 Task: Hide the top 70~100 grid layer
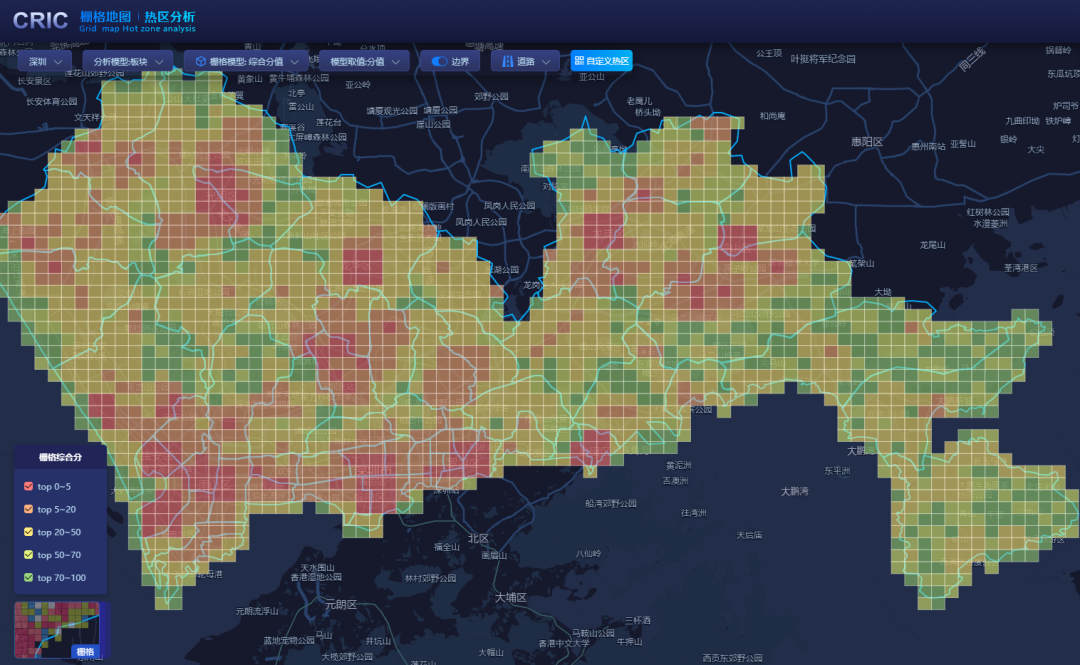29,577
